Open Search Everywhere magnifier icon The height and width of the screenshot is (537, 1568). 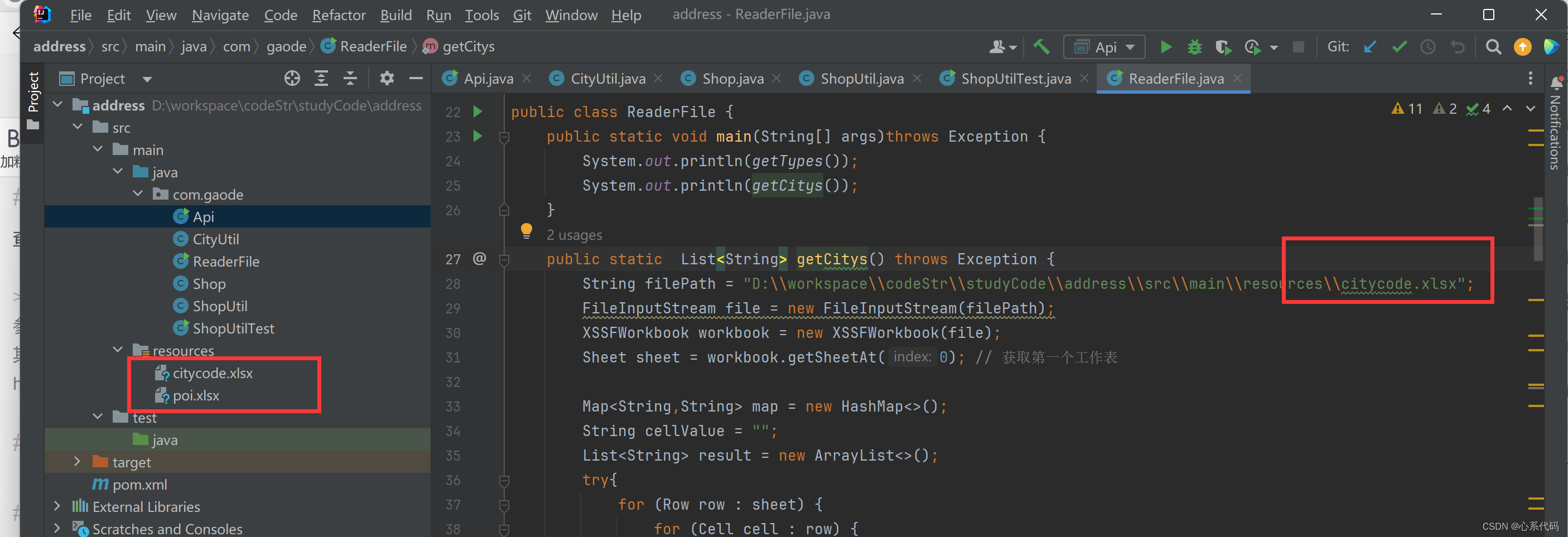click(1493, 47)
